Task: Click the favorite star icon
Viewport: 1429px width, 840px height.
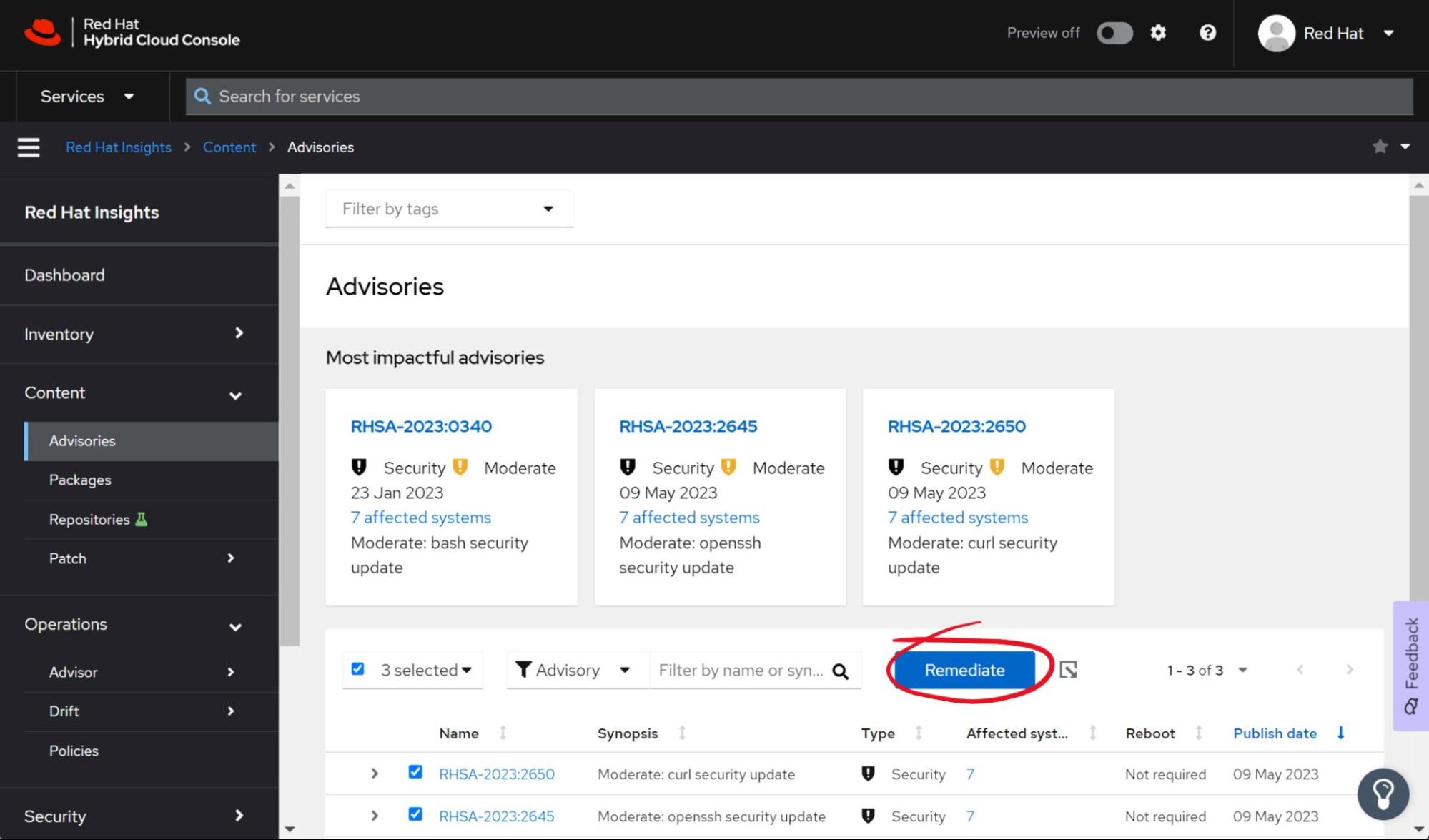Action: point(1380,147)
